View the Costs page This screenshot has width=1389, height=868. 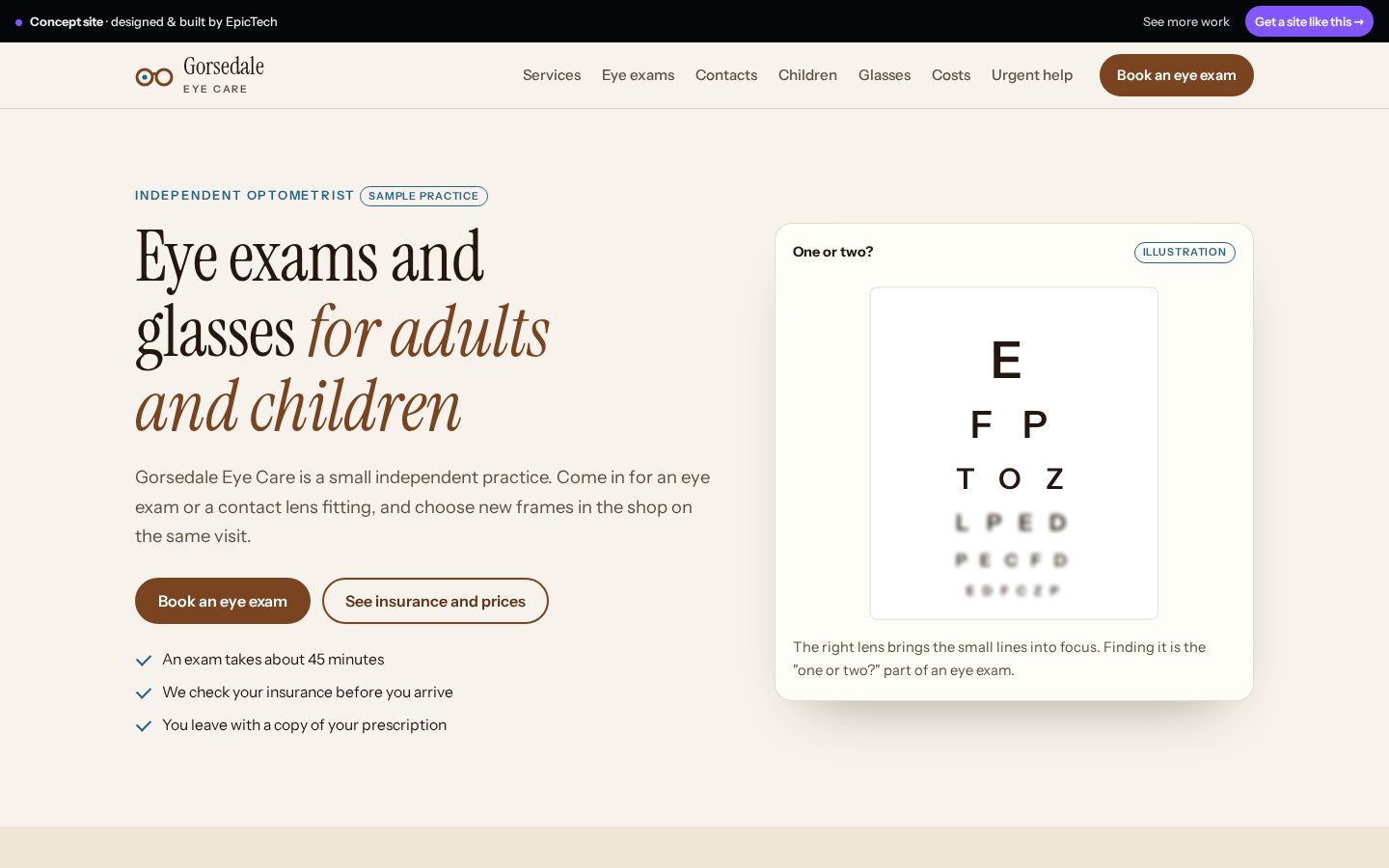click(x=951, y=75)
